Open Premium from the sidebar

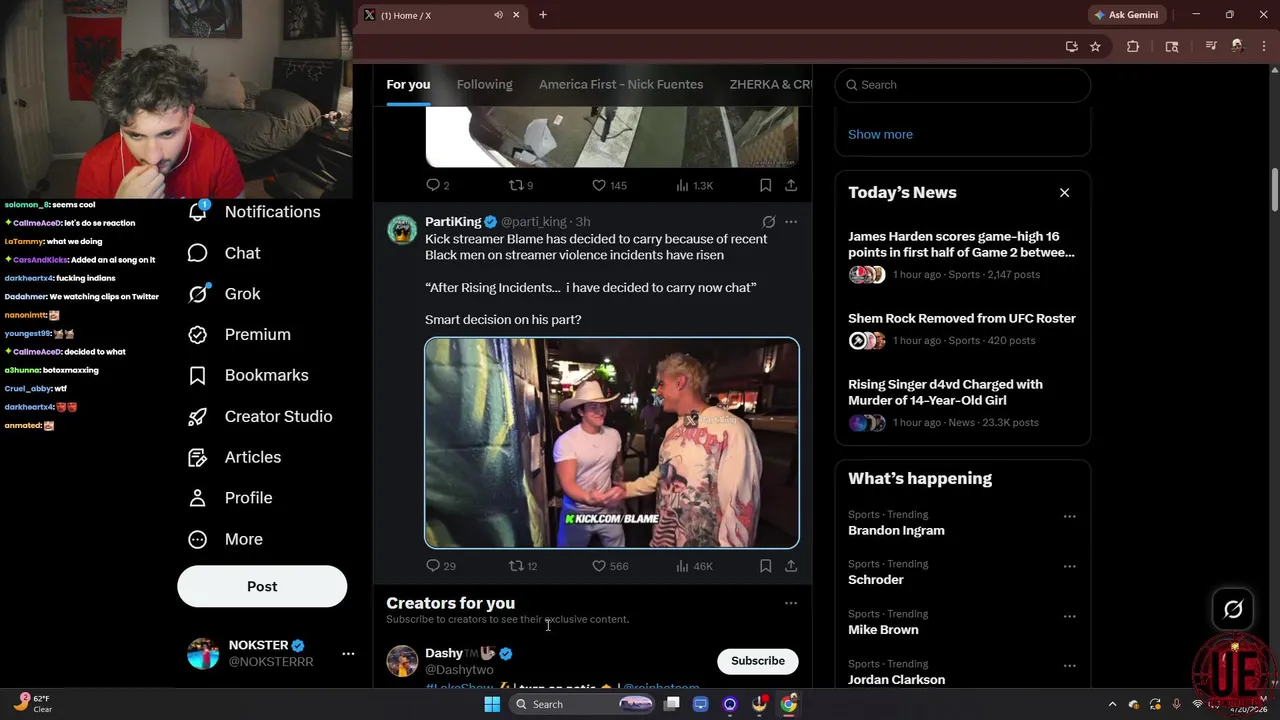(239, 334)
